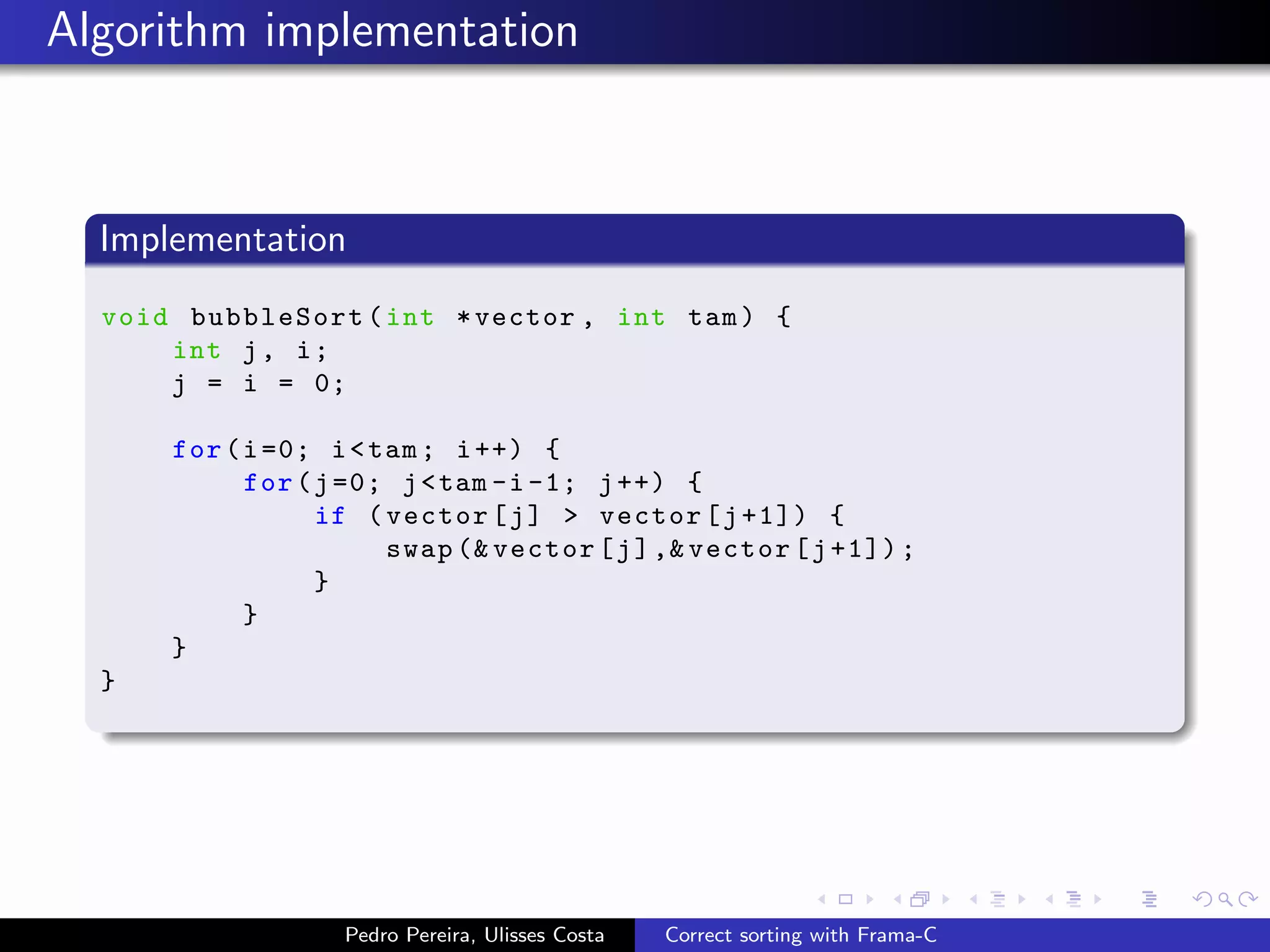Go to next subsection arrow
The width and height of the screenshot is (1270, 952).
point(1021,899)
